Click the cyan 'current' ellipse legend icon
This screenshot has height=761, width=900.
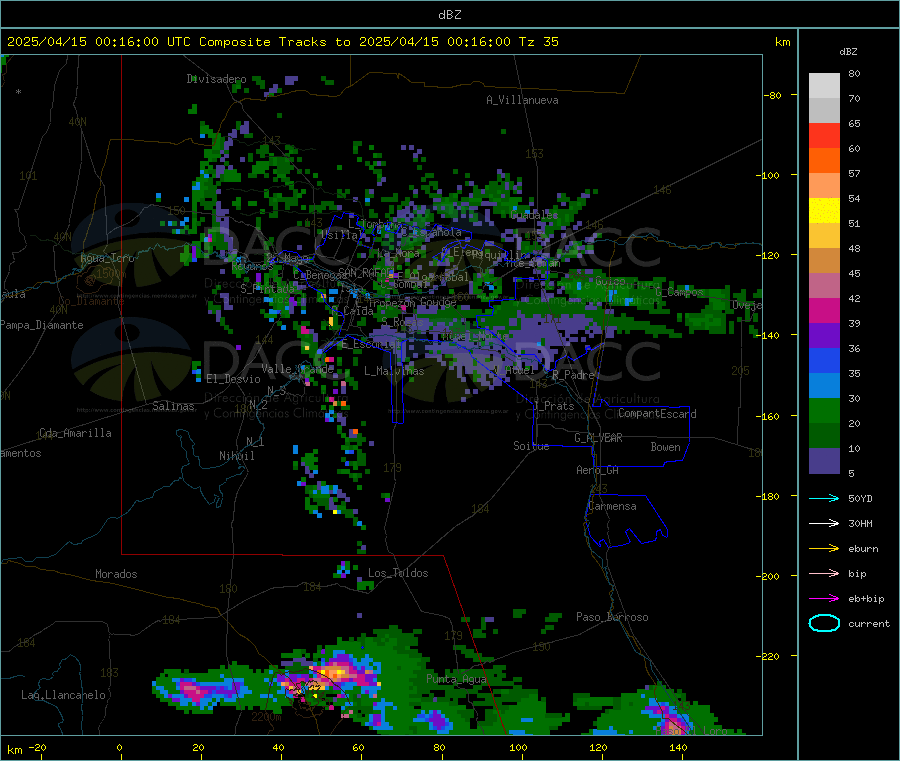(x=824, y=623)
